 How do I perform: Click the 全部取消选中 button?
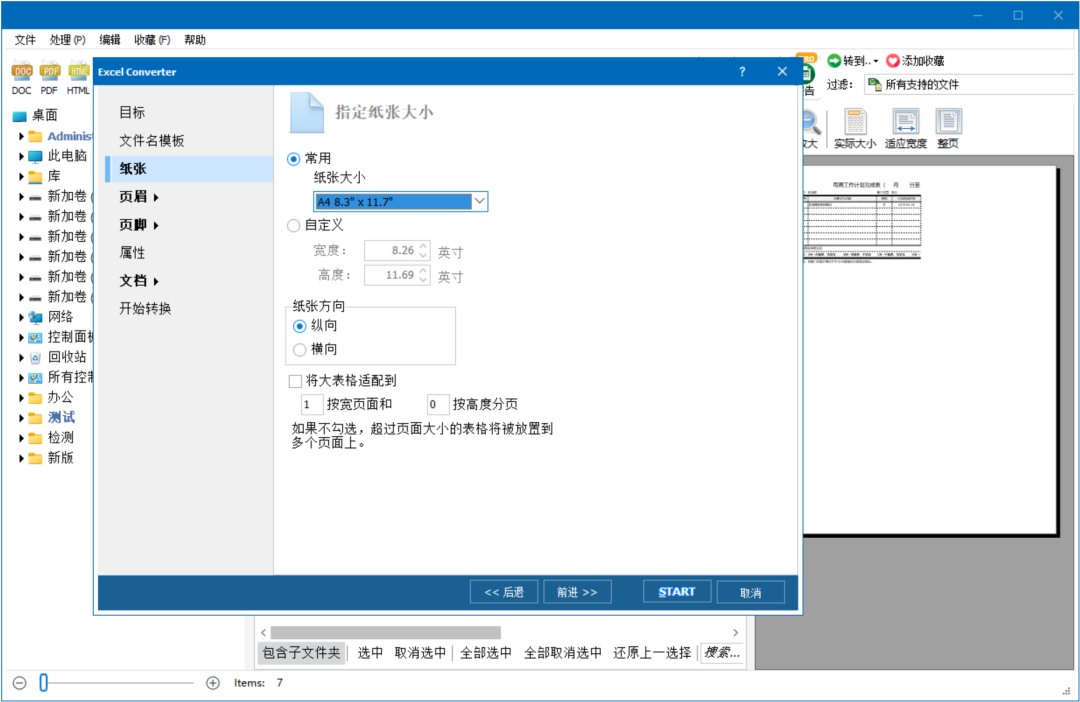click(x=563, y=652)
